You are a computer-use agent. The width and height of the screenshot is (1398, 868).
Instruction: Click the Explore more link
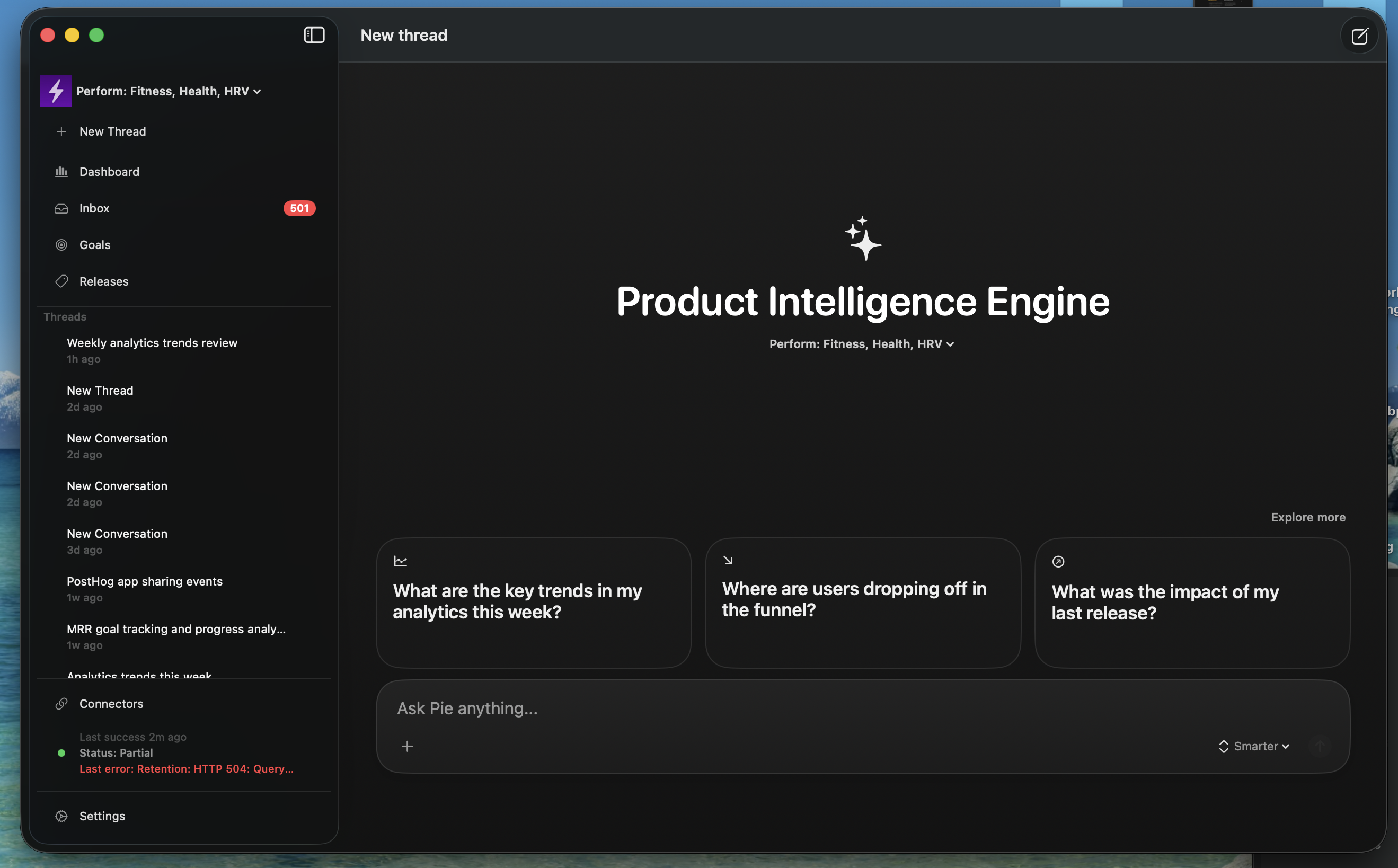tap(1308, 517)
